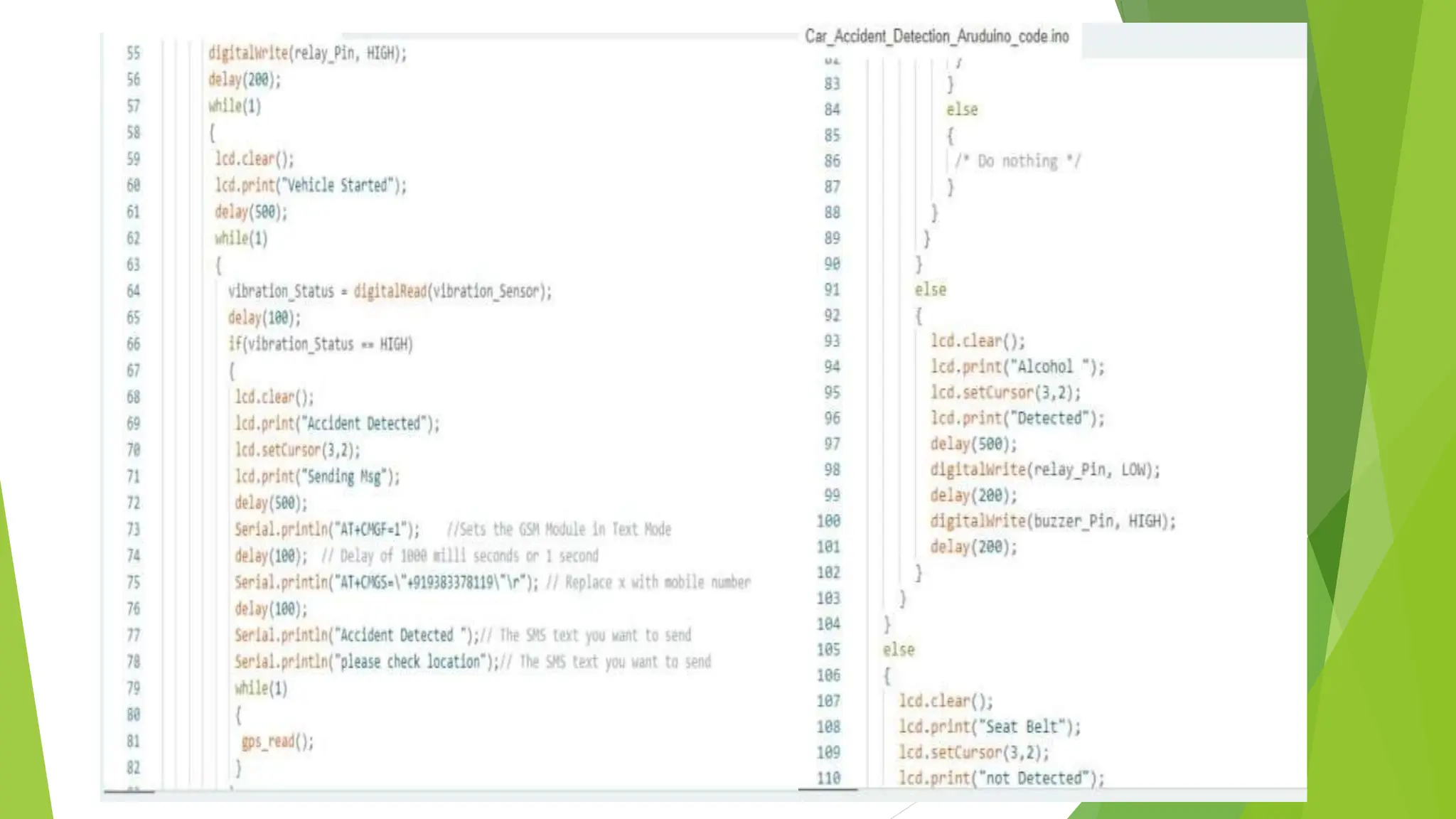This screenshot has width=1456, height=819.
Task: Click the else keyword on line 105
Action: [899, 650]
